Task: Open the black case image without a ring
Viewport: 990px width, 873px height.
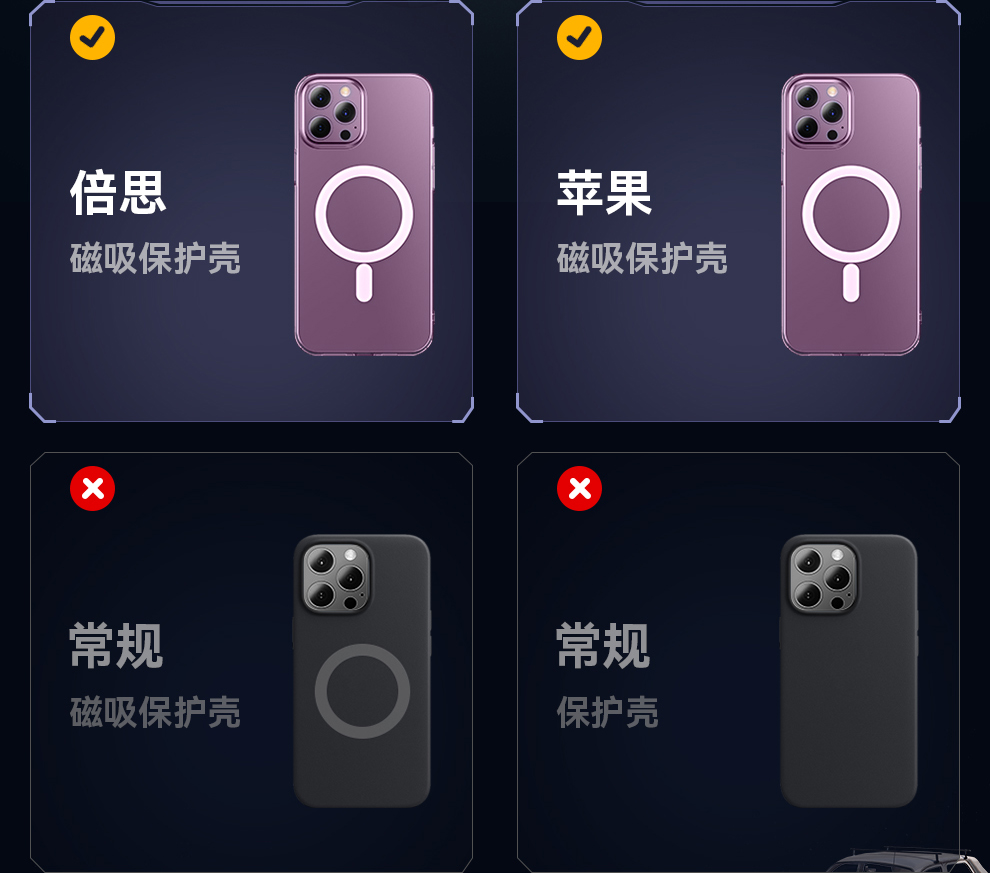Action: 849,671
